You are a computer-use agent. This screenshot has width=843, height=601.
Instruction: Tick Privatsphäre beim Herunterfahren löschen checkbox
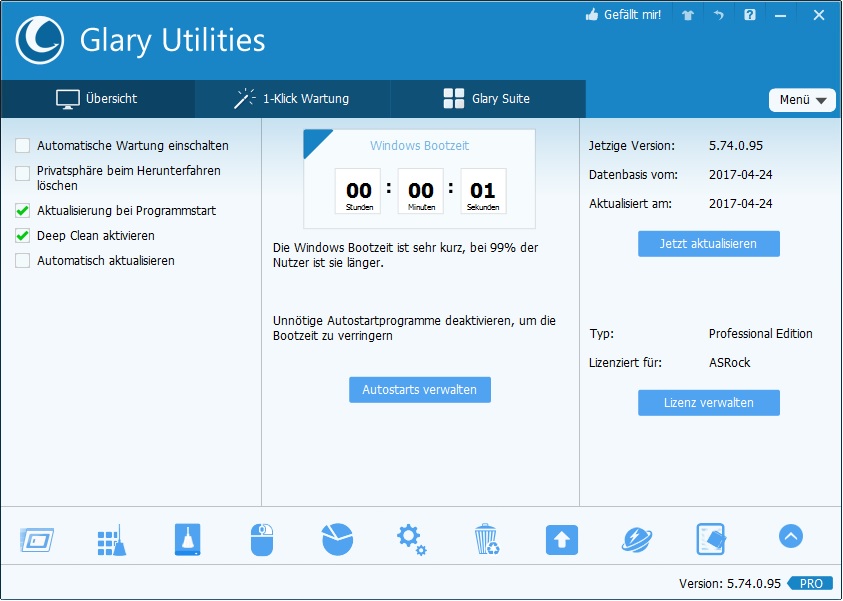pyautogui.click(x=23, y=173)
